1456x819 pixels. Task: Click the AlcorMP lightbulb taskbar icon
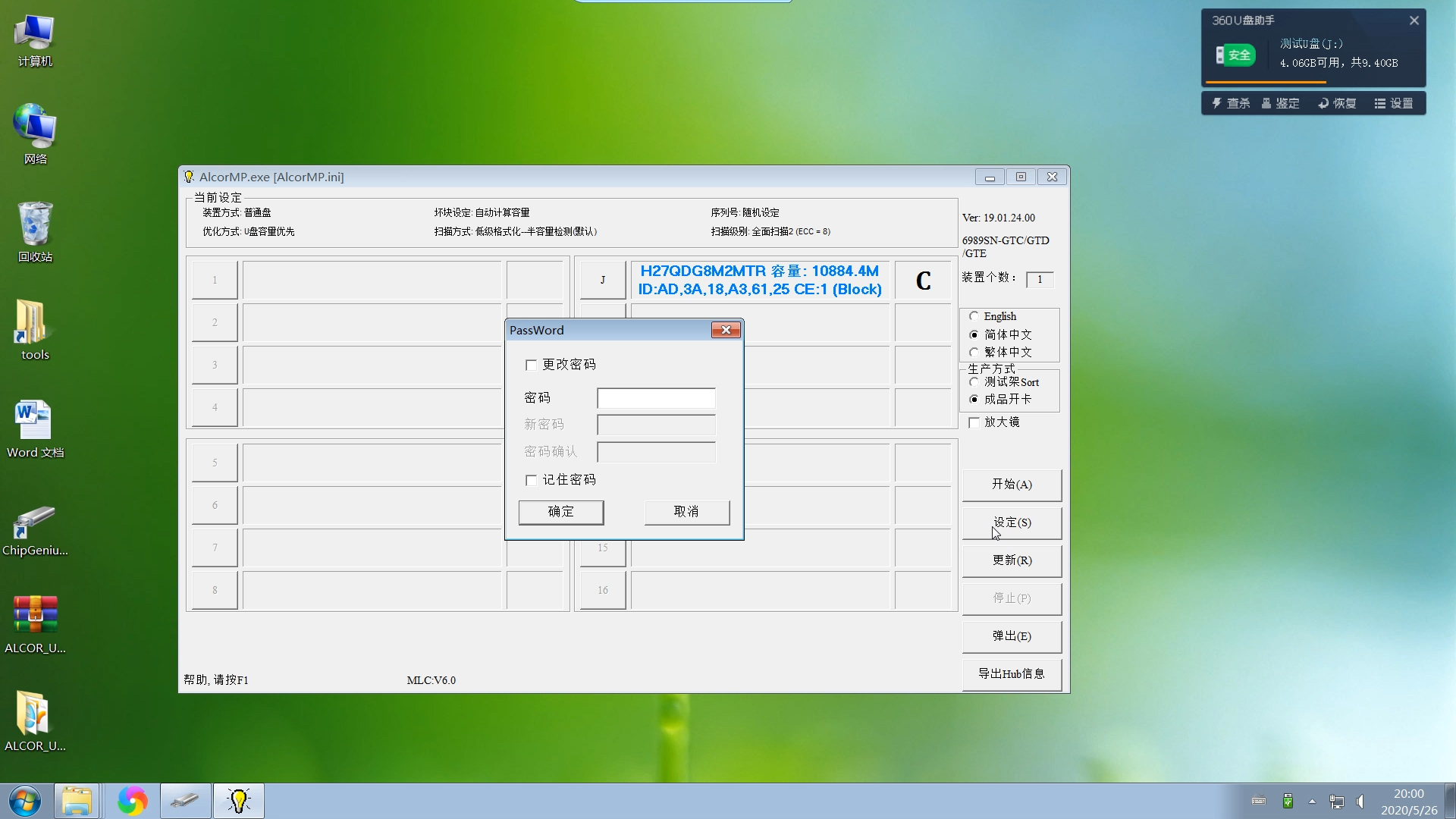(239, 801)
